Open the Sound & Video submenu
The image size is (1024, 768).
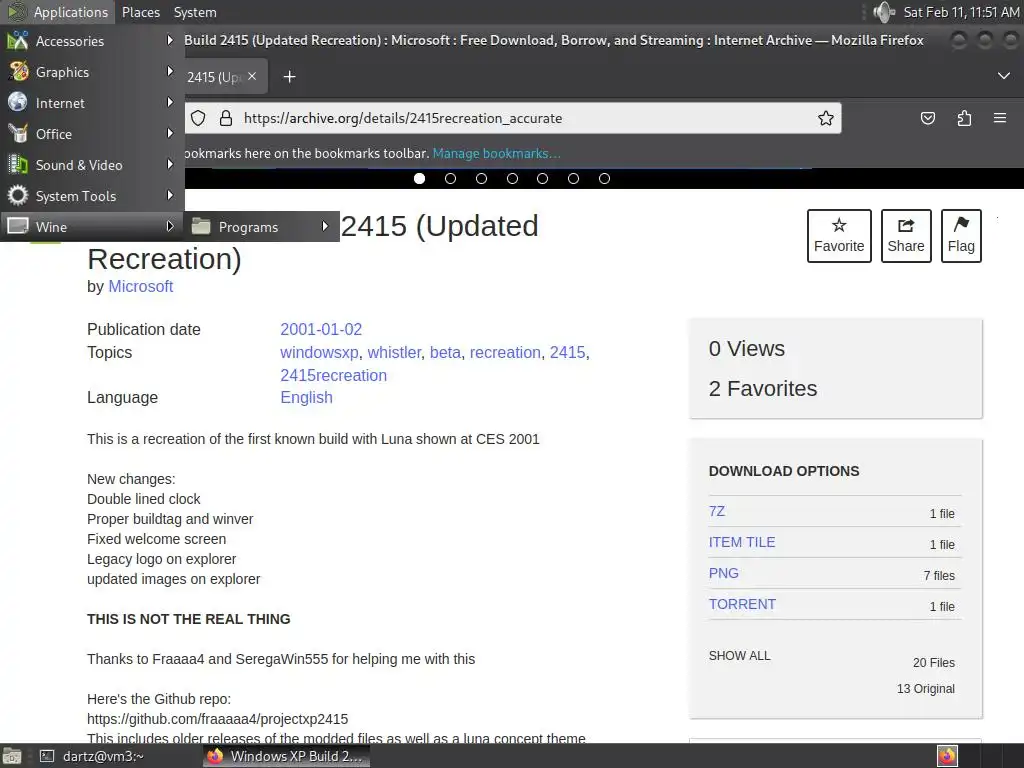(92, 165)
